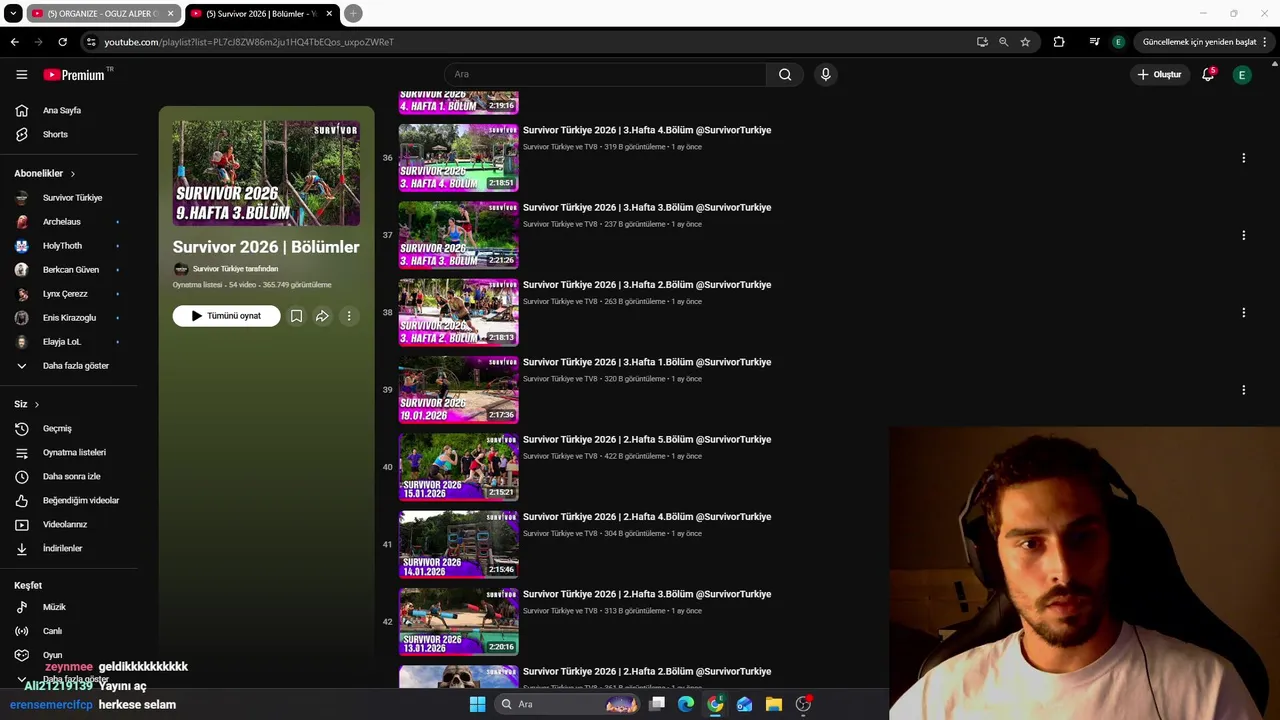Share the playlist with arrow icon
This screenshot has width=1280, height=720.
[322, 316]
